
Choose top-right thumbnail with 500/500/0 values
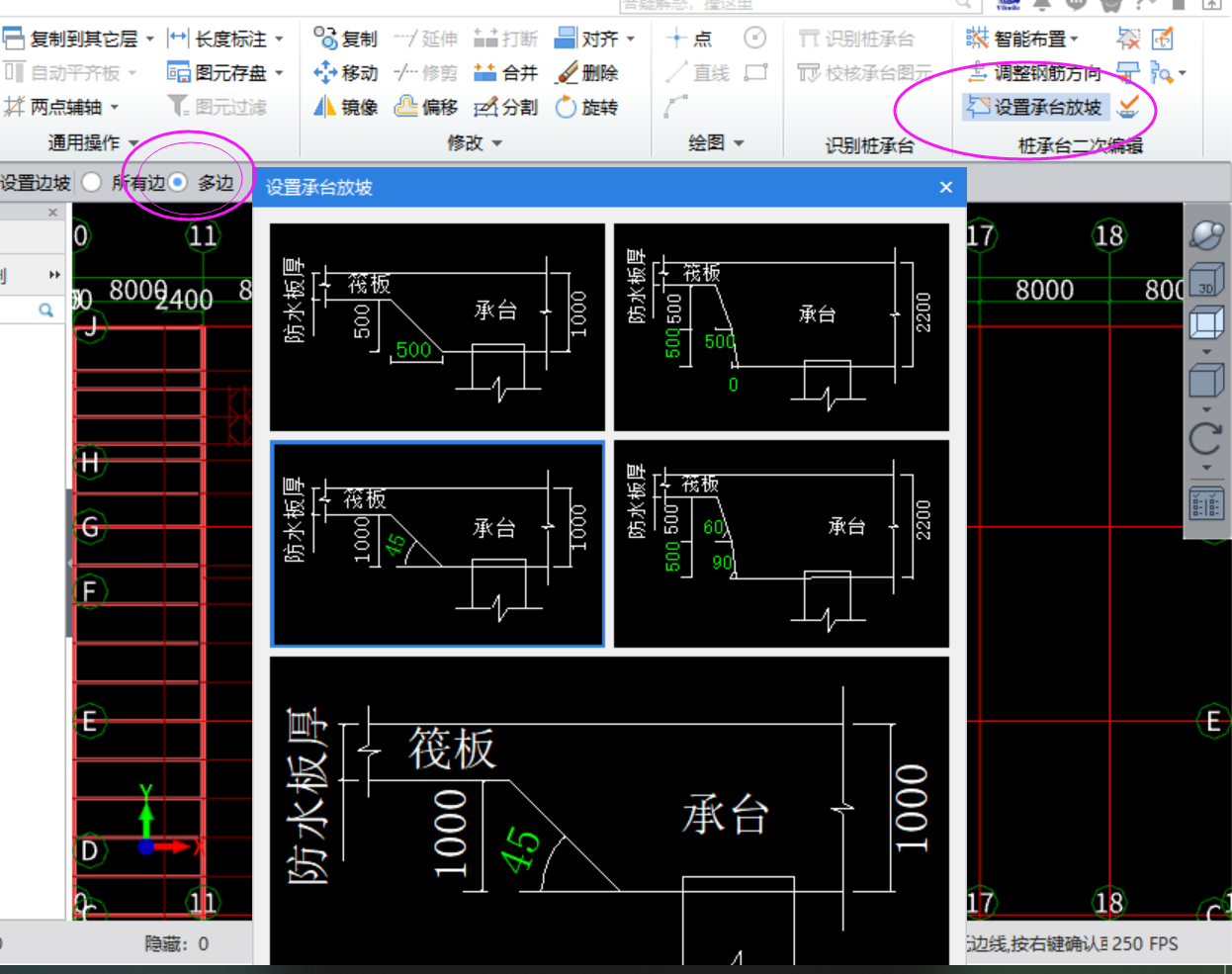tap(781, 326)
